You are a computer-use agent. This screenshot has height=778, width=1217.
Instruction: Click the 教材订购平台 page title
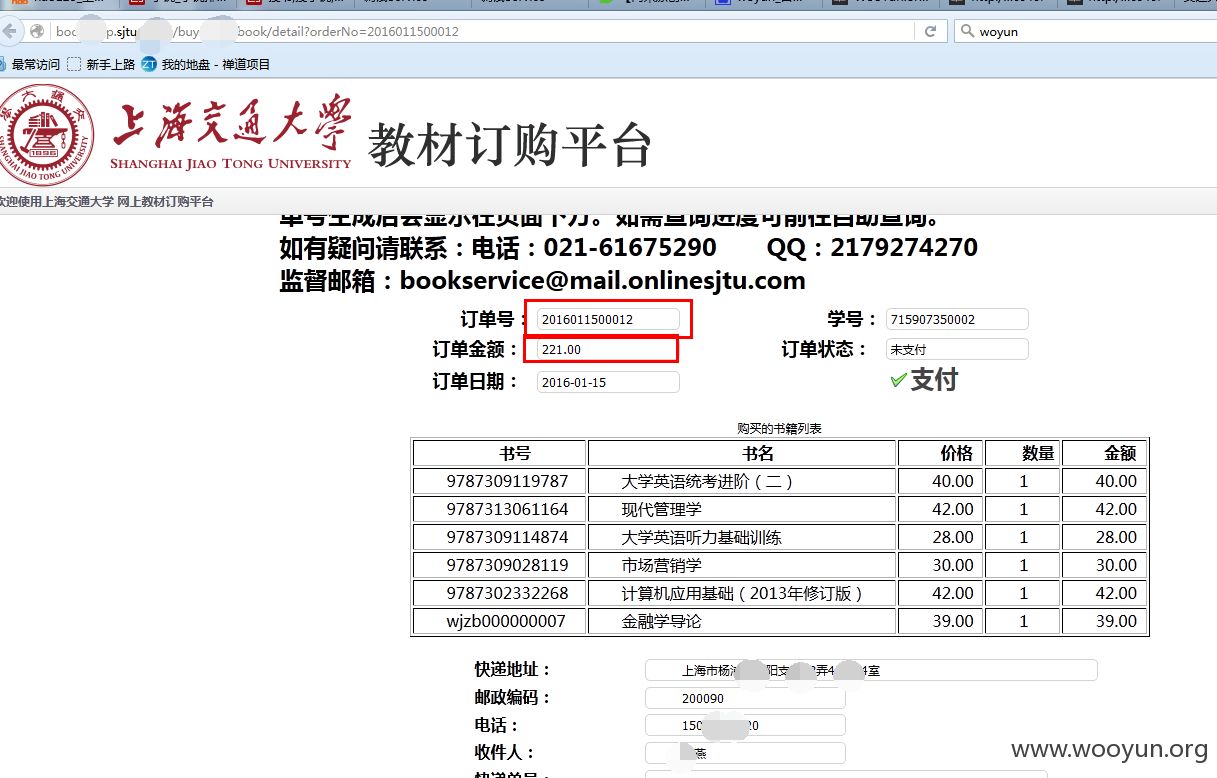click(x=510, y=146)
